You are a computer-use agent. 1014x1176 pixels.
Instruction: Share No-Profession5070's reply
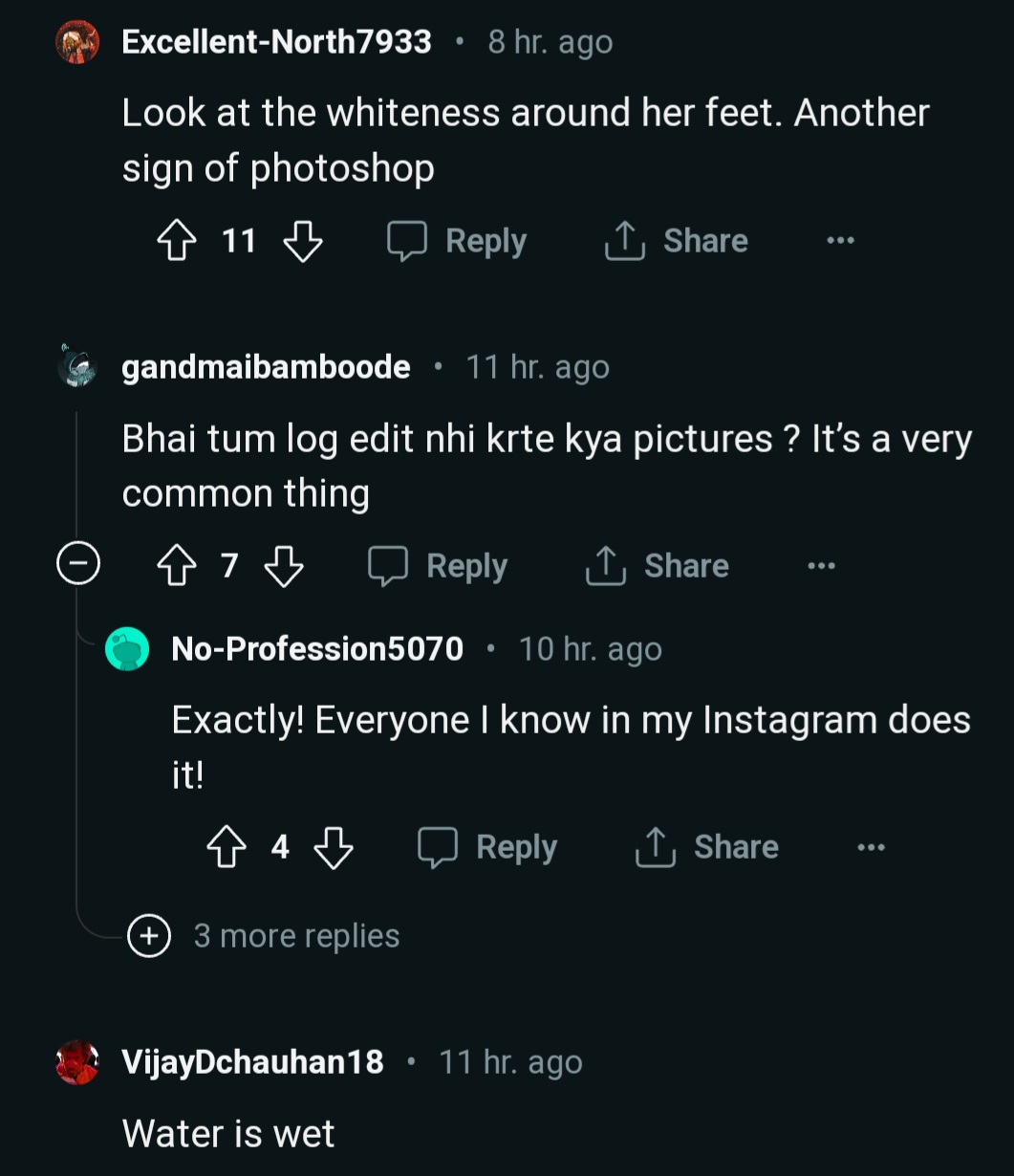point(707,847)
